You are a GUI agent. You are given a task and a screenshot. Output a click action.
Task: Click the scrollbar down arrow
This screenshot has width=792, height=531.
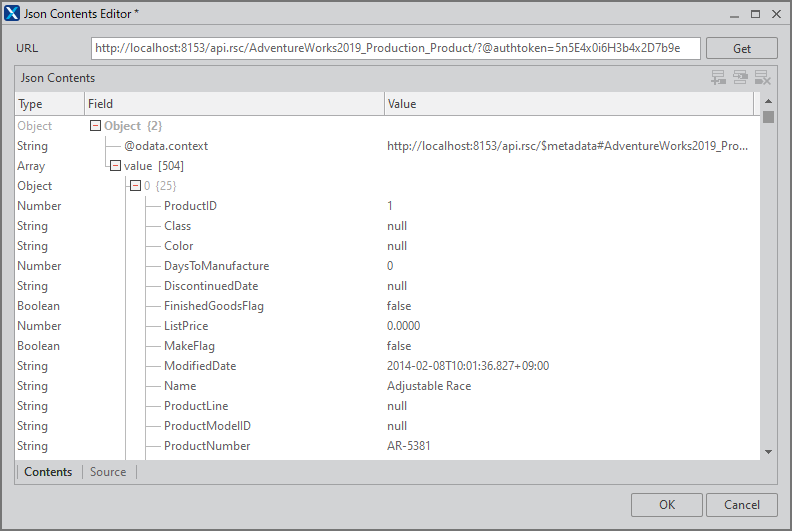(768, 452)
